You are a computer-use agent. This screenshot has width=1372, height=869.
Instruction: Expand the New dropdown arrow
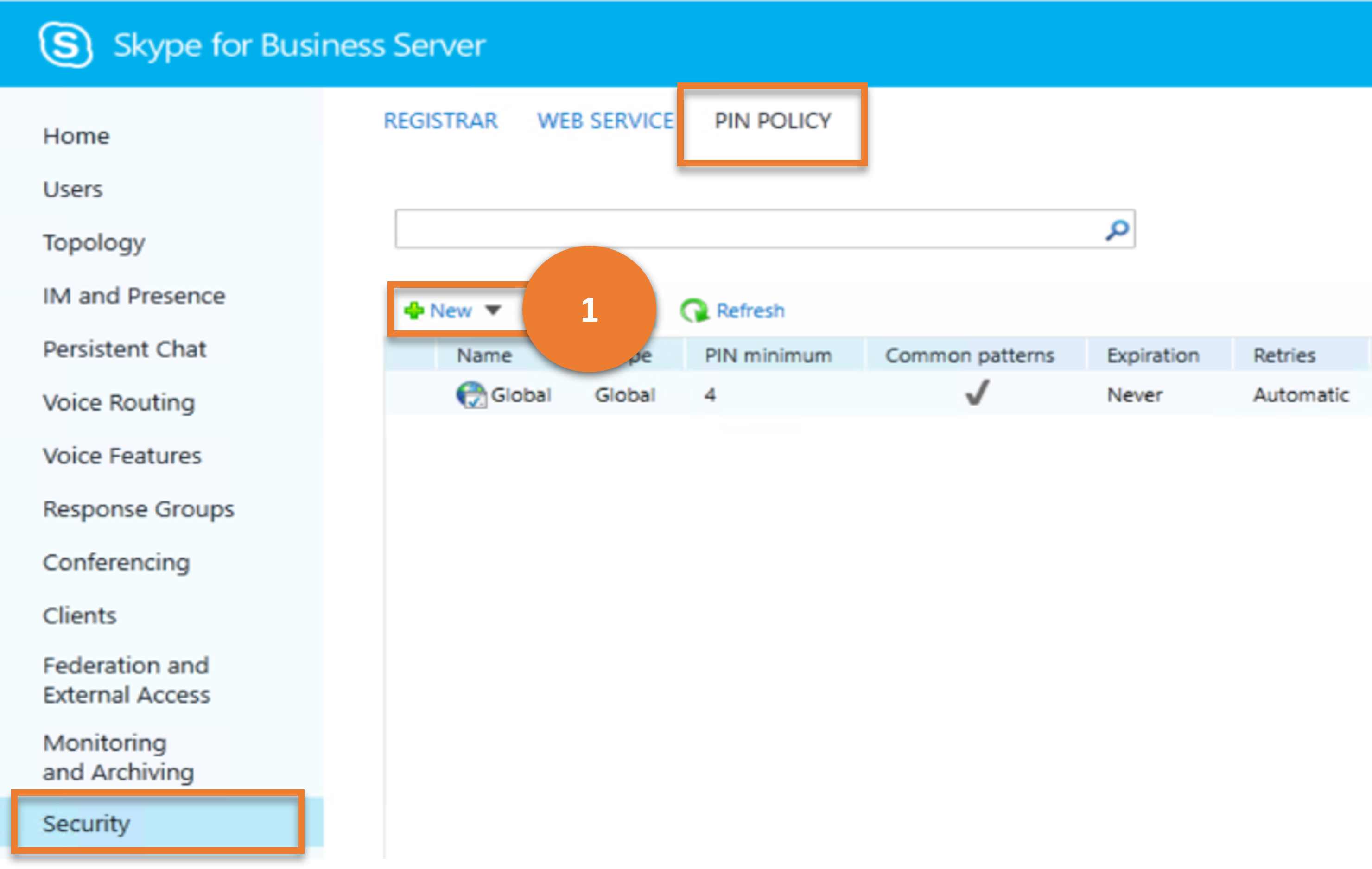pos(493,310)
